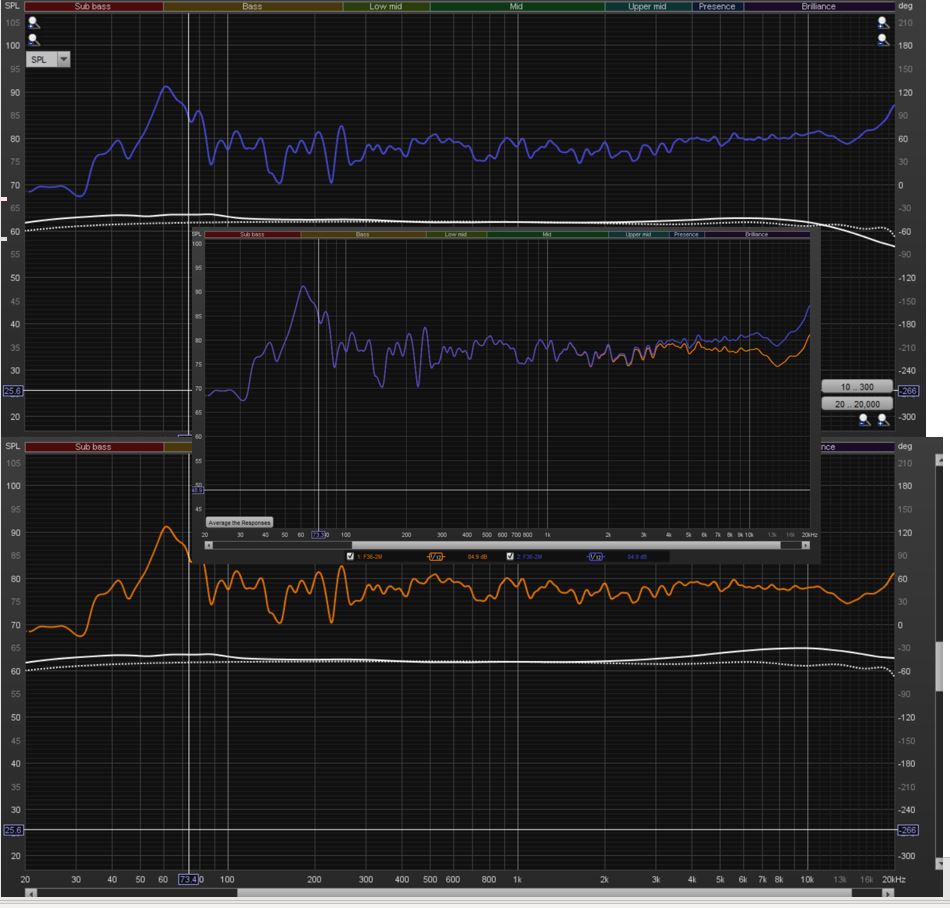
Task: Zoom out frequency axis below 20..20,000 button
Action: (866, 421)
